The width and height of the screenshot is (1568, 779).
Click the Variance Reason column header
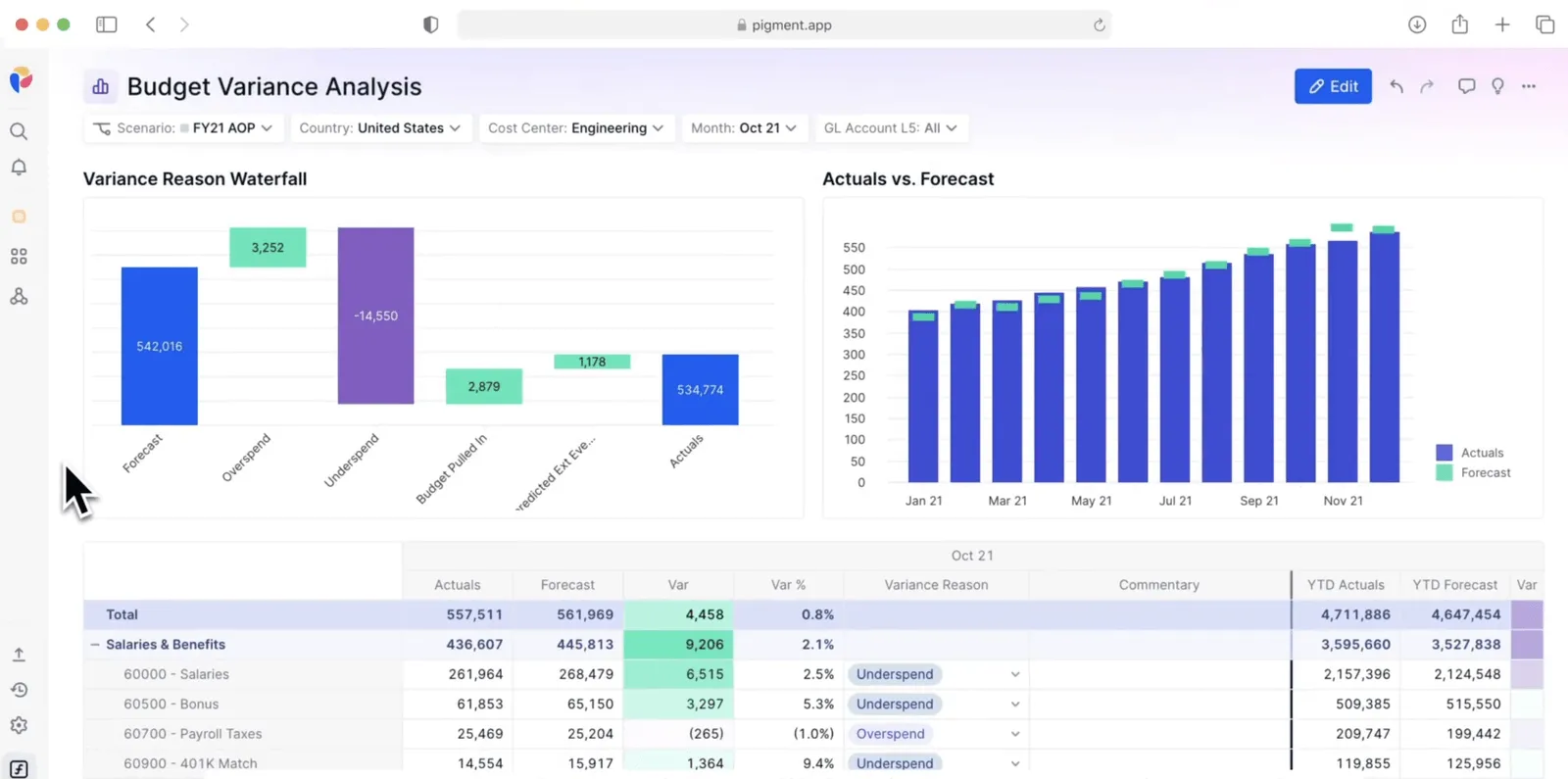click(x=936, y=585)
